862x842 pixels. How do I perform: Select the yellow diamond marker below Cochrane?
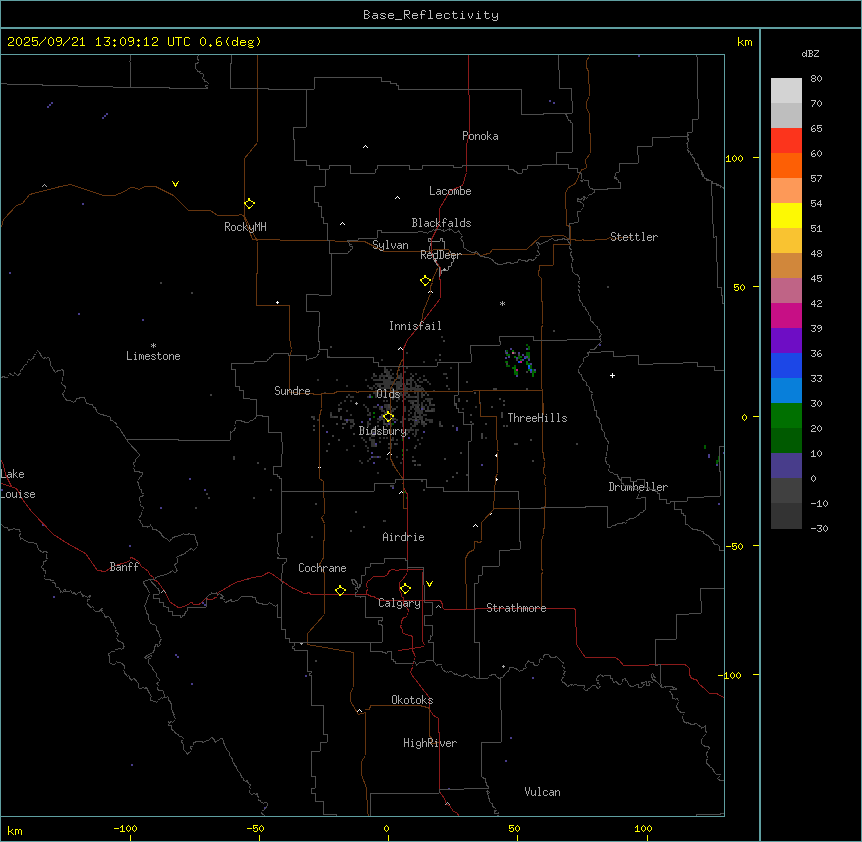coord(340,590)
